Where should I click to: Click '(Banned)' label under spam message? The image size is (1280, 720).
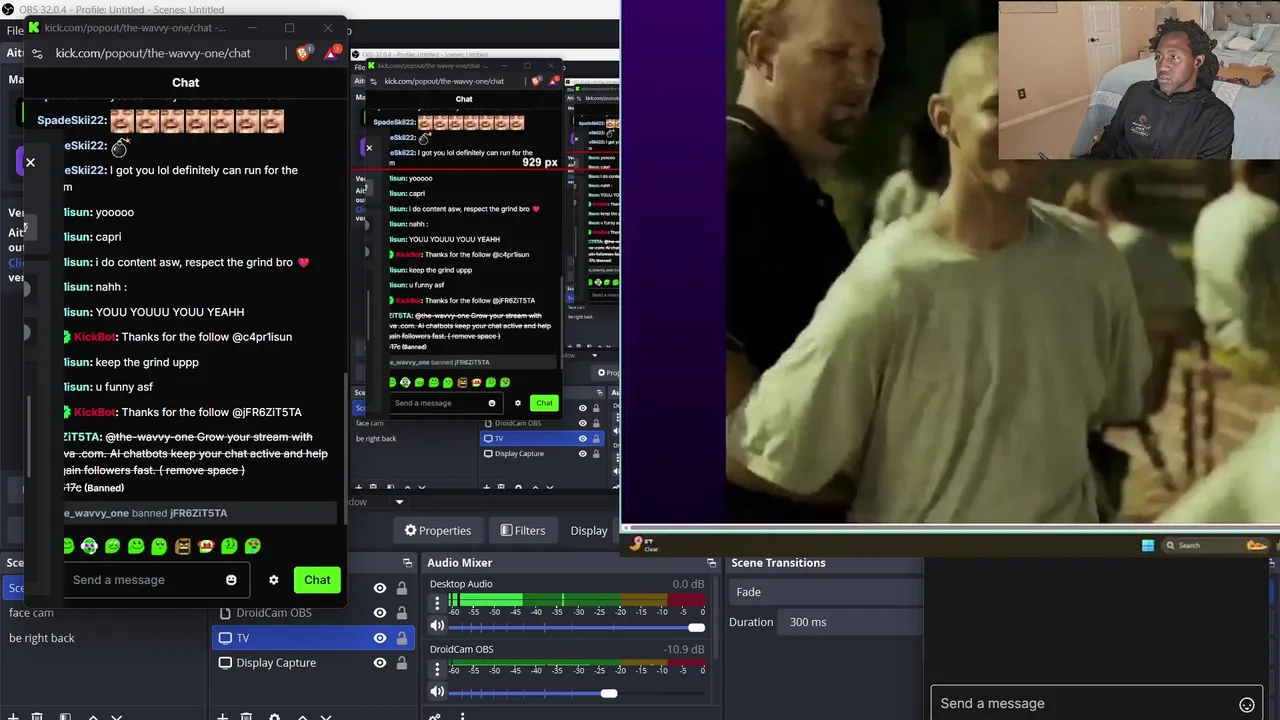click(x=104, y=488)
